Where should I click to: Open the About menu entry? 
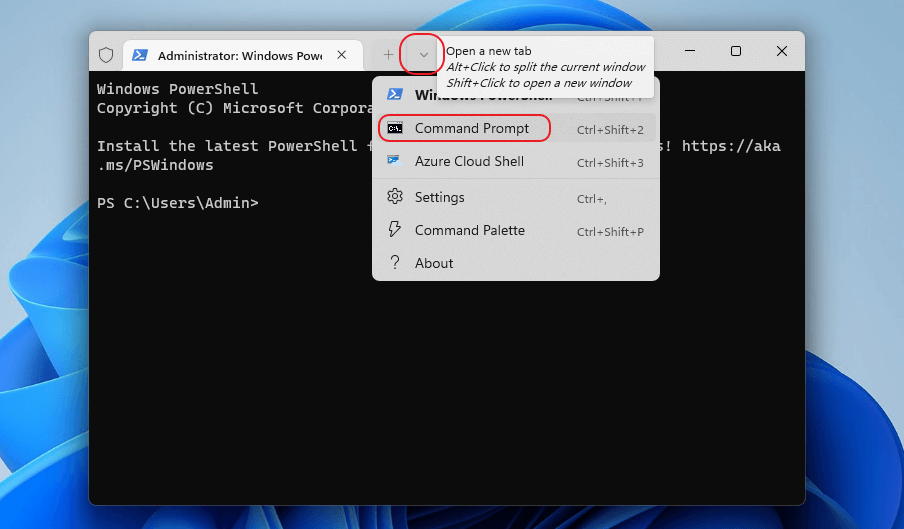coord(515,263)
